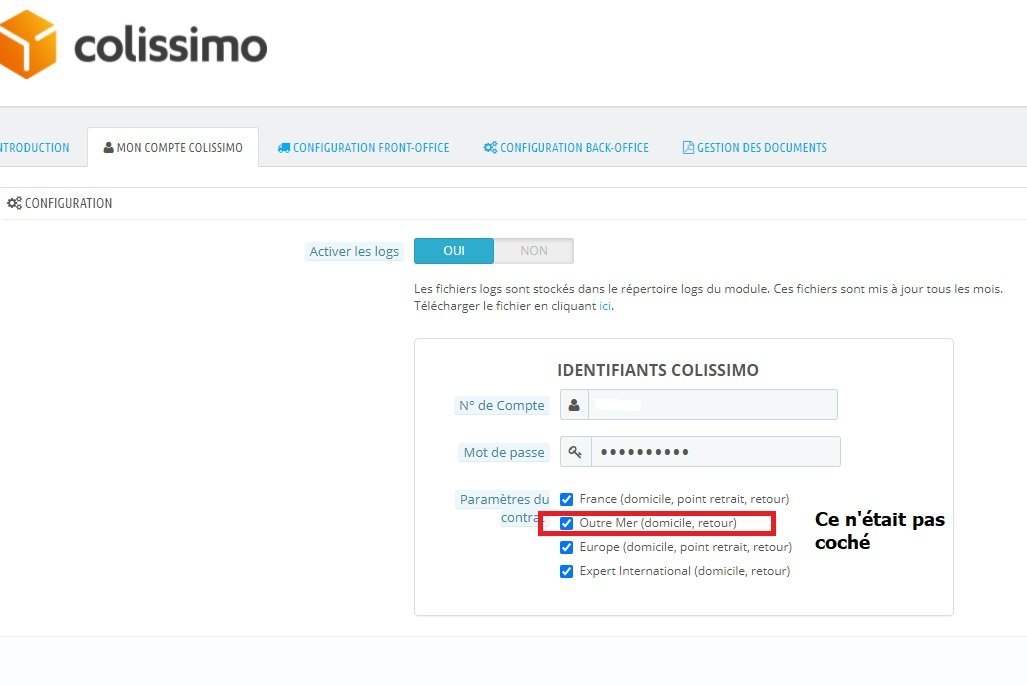Click the document icon for Gestion des Documents

[x=688, y=147]
